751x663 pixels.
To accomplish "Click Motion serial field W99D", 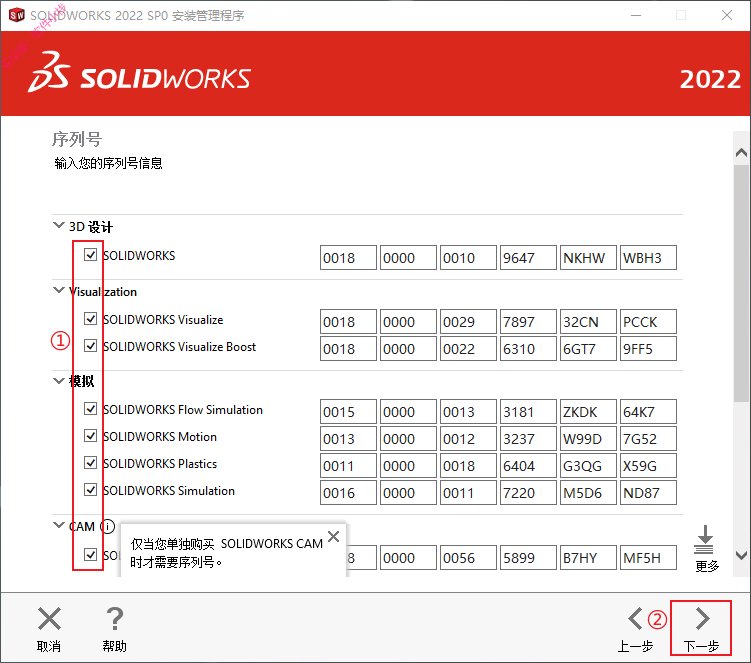I will point(588,438).
